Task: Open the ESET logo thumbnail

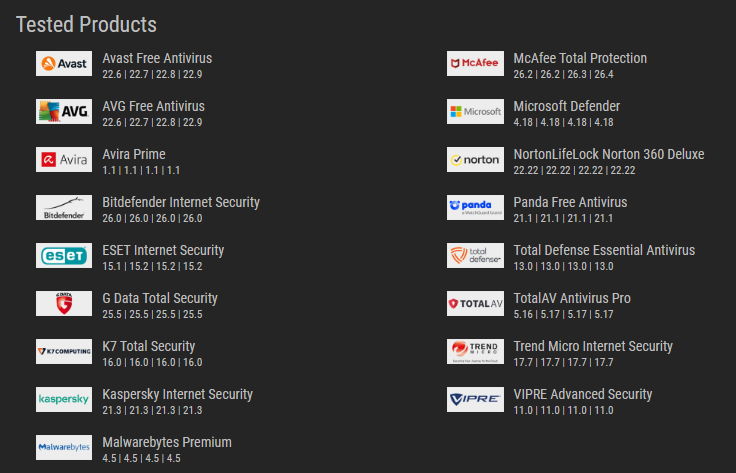Action: 64,256
